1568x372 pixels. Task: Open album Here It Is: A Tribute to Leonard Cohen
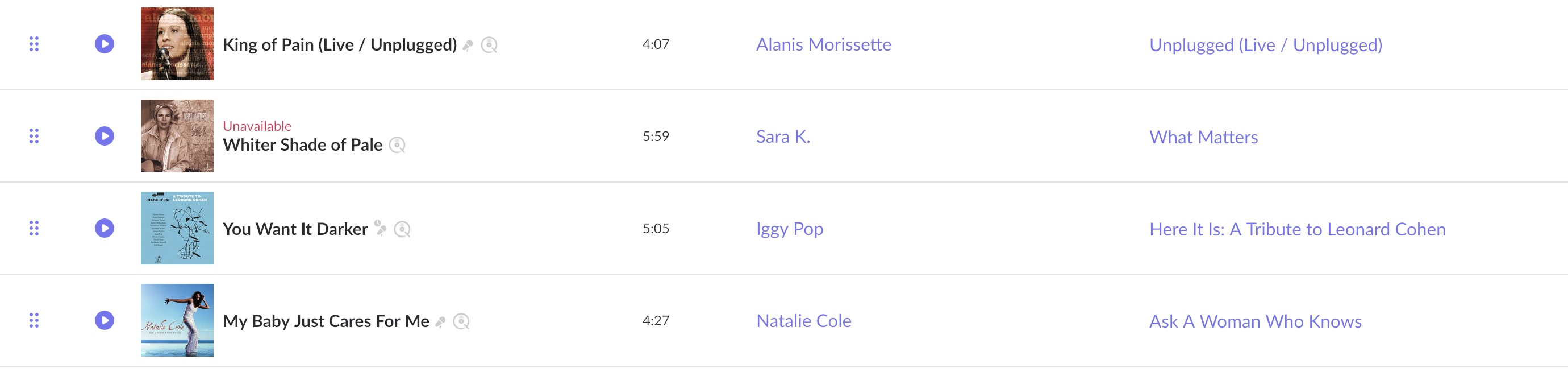[x=1297, y=229]
